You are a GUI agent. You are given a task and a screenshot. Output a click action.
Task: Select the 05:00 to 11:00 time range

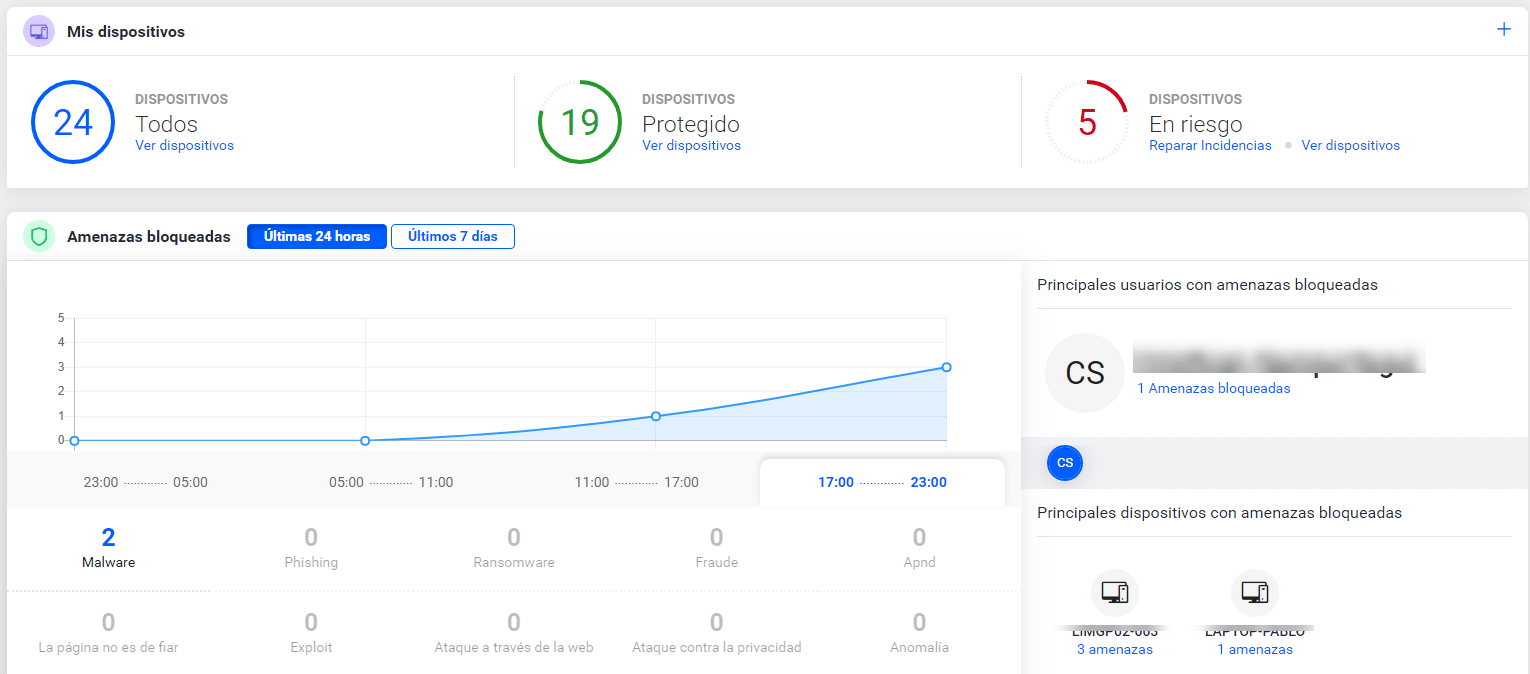pos(391,482)
